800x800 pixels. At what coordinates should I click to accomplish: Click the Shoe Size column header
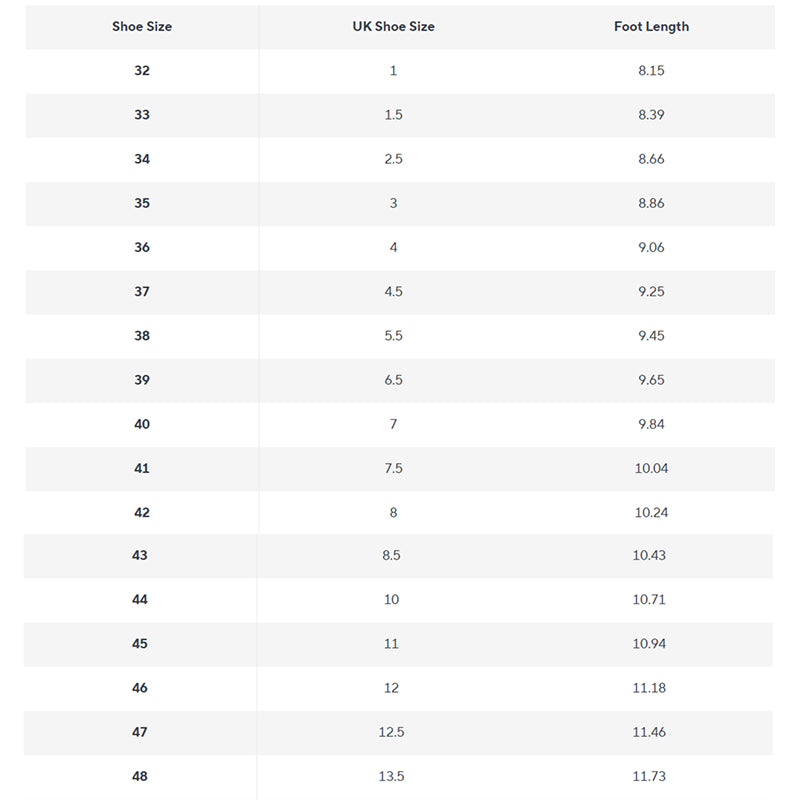click(x=142, y=27)
